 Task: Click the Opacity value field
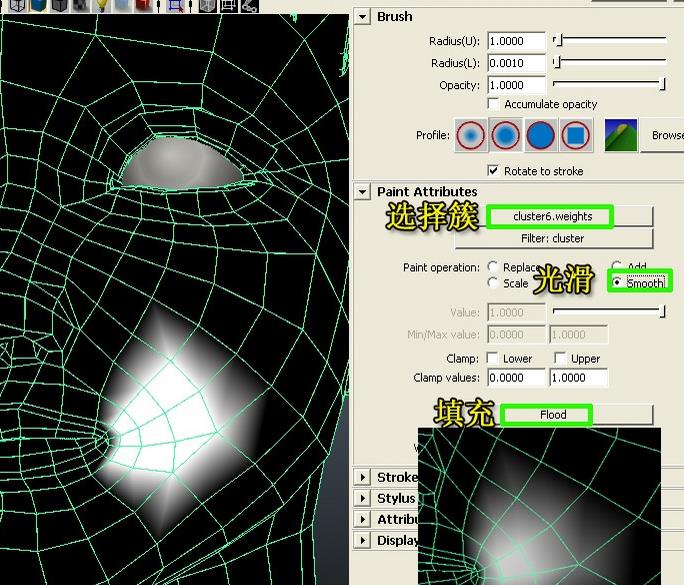516,85
